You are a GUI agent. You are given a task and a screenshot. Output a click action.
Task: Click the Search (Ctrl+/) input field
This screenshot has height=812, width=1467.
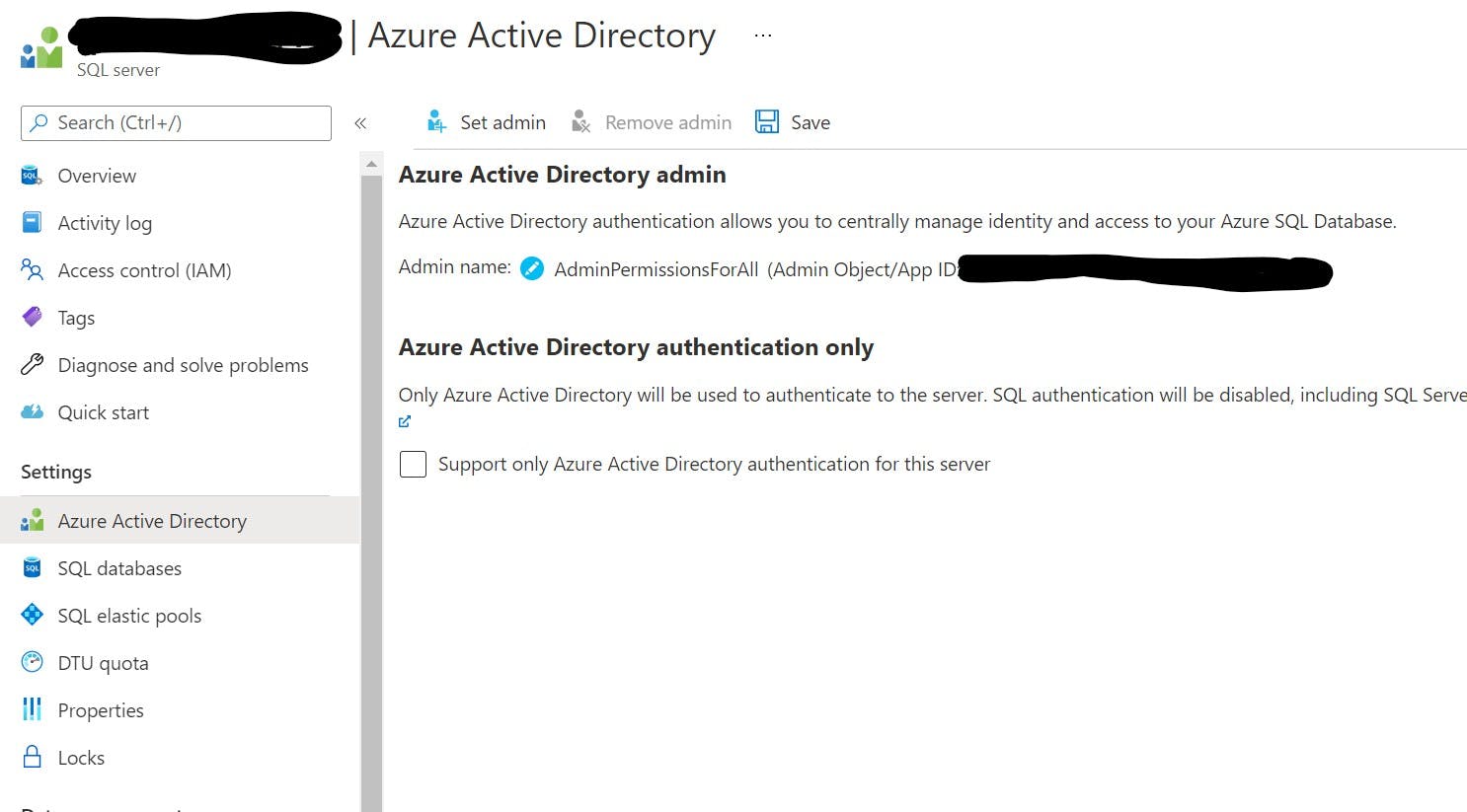click(x=176, y=123)
